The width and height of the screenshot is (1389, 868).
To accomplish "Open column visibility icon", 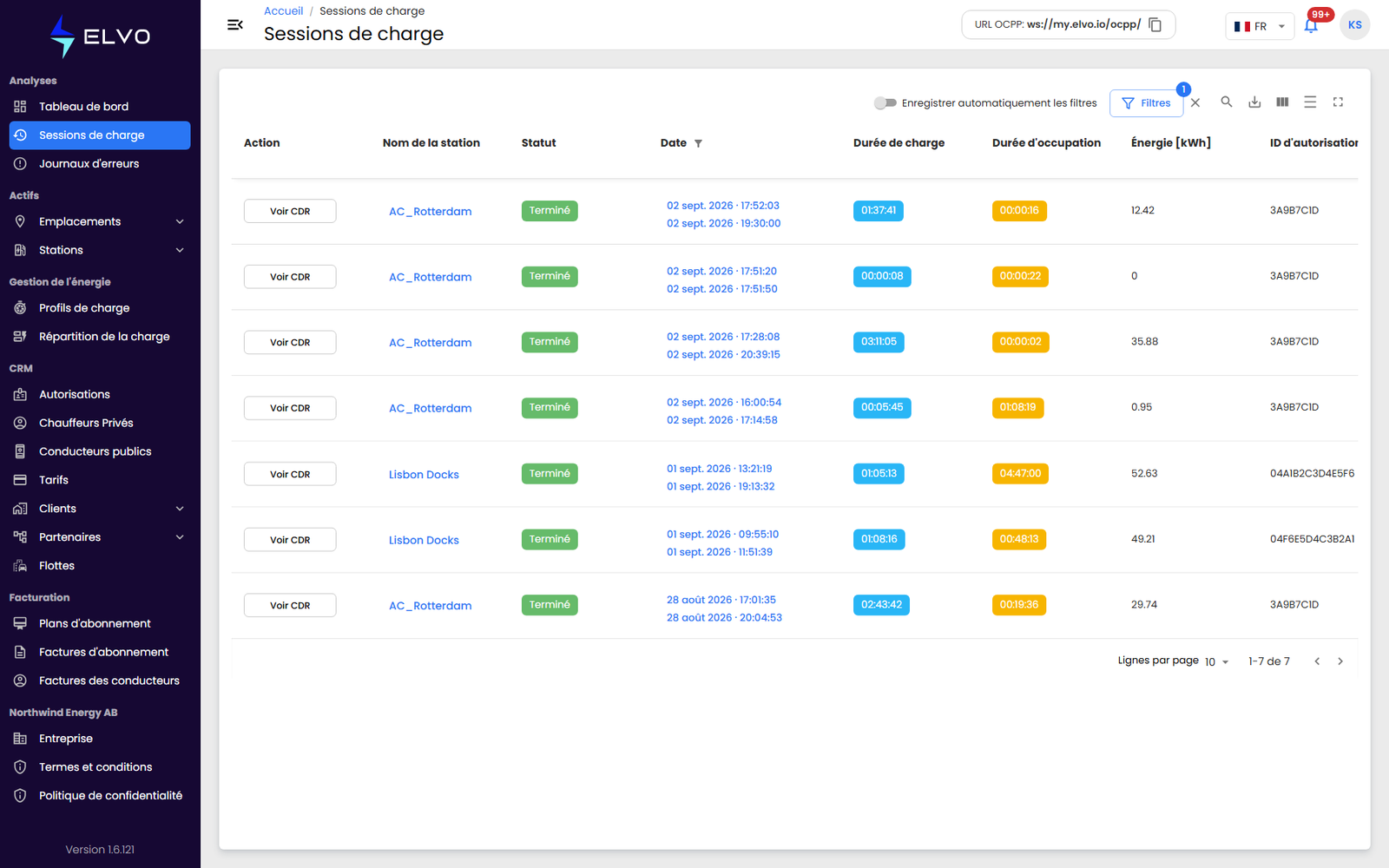I will tap(1282, 102).
